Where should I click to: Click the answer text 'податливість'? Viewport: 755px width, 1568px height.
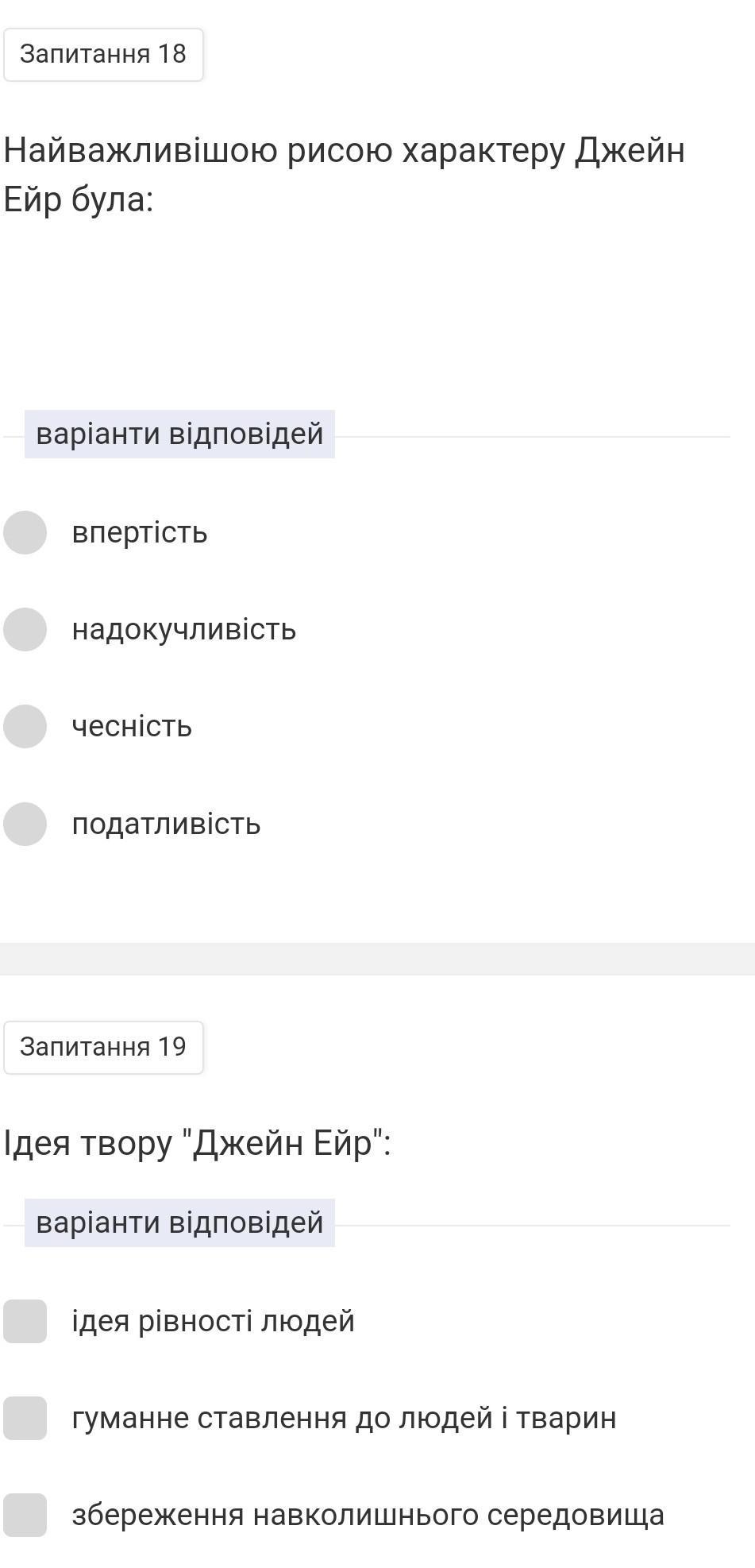[x=166, y=824]
